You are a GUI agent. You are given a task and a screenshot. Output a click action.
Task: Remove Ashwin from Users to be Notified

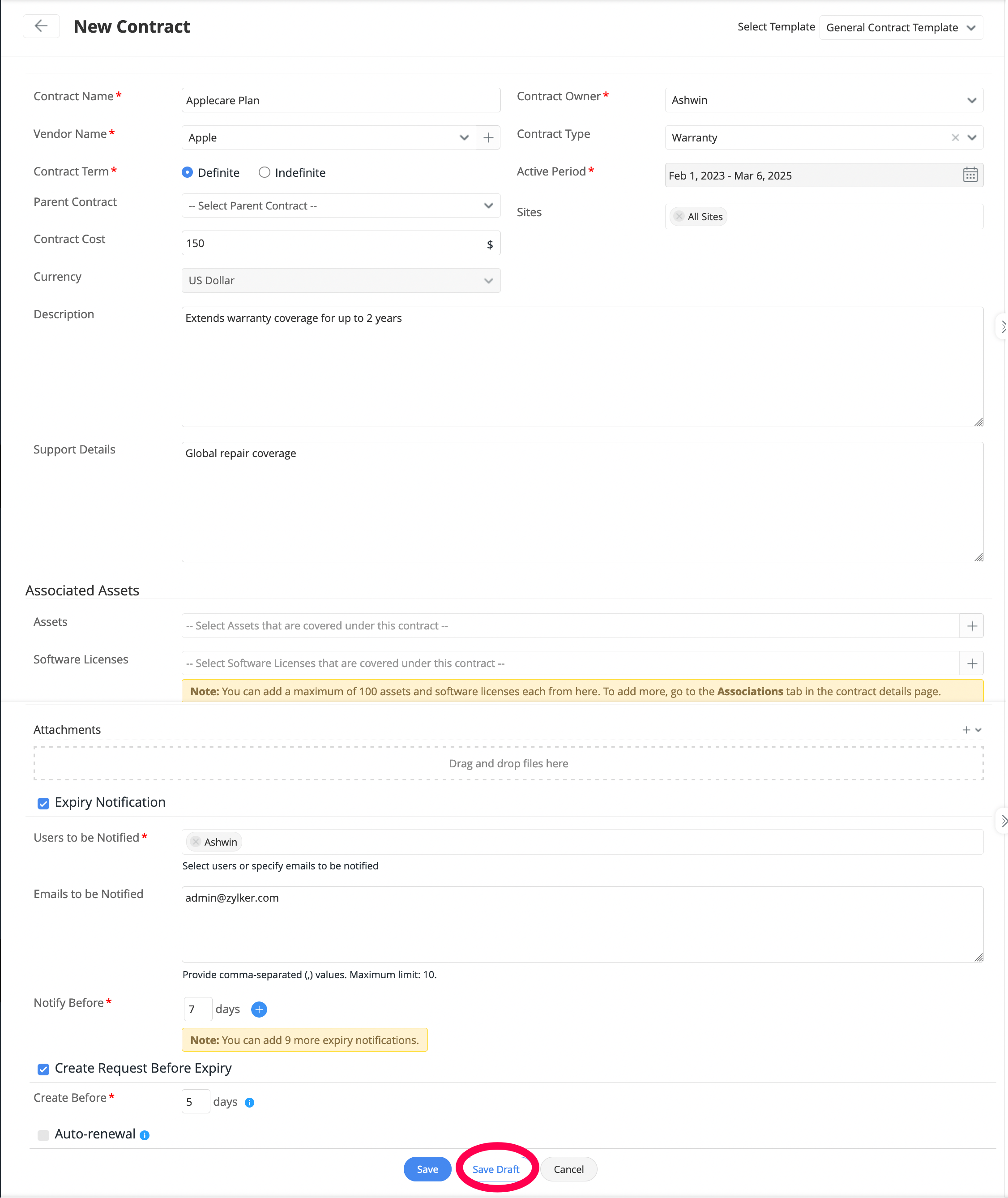pyautogui.click(x=196, y=842)
